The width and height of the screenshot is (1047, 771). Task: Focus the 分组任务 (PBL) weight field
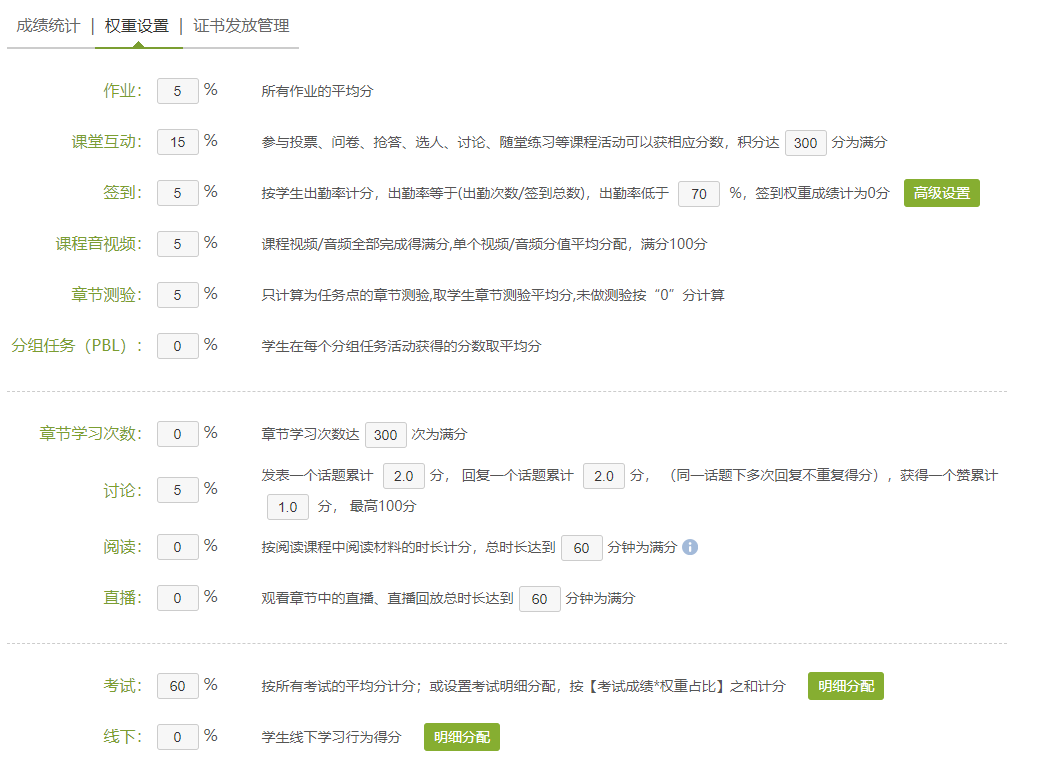tap(178, 346)
